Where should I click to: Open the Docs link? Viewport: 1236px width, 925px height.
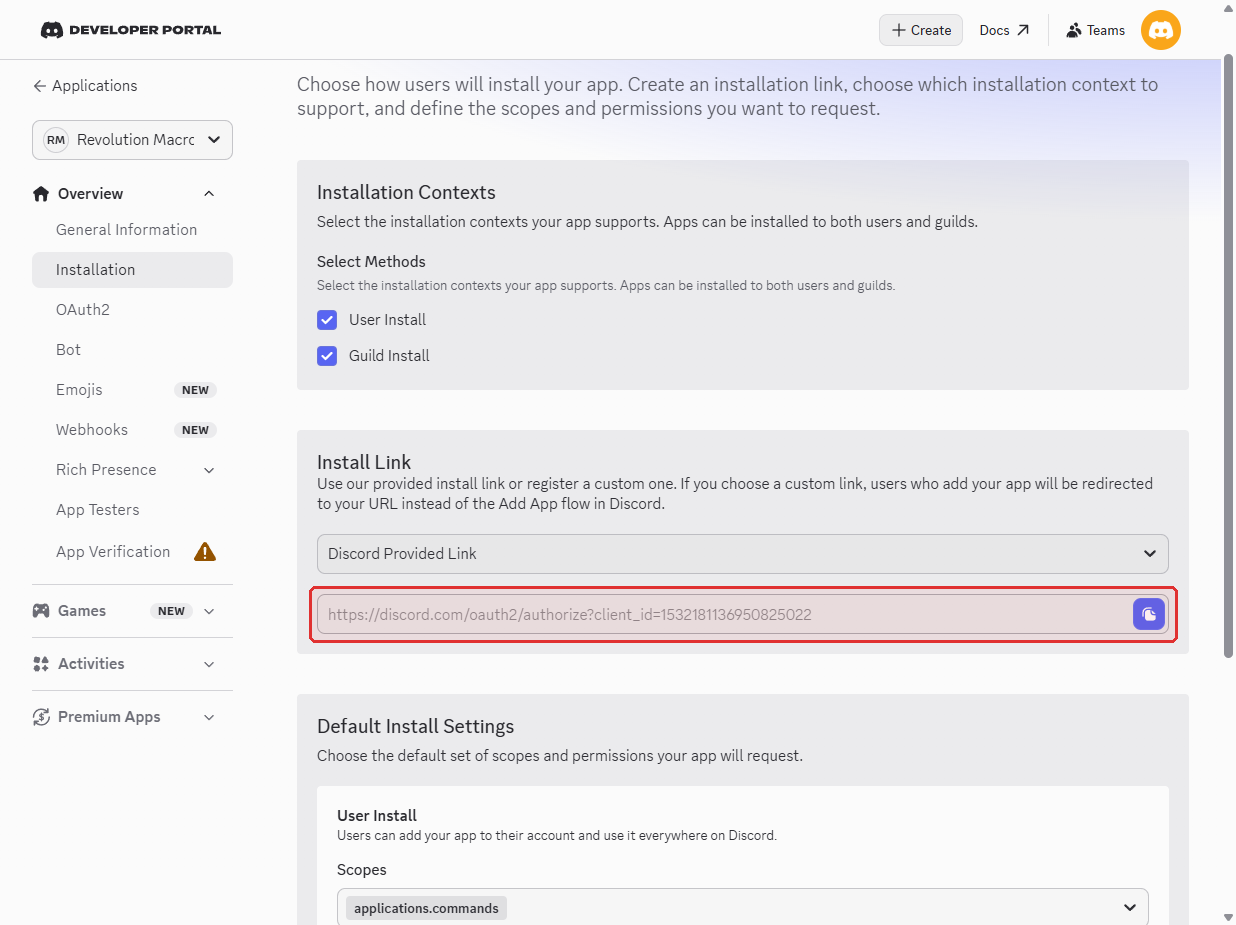click(1004, 30)
